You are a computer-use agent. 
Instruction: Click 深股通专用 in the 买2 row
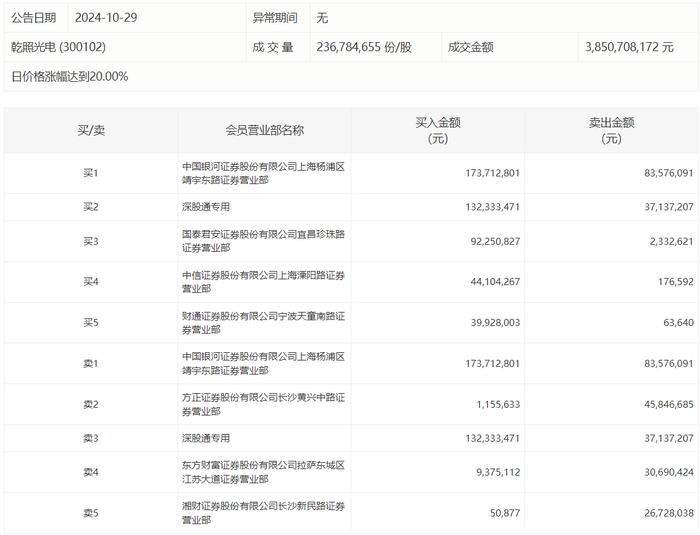[206, 207]
